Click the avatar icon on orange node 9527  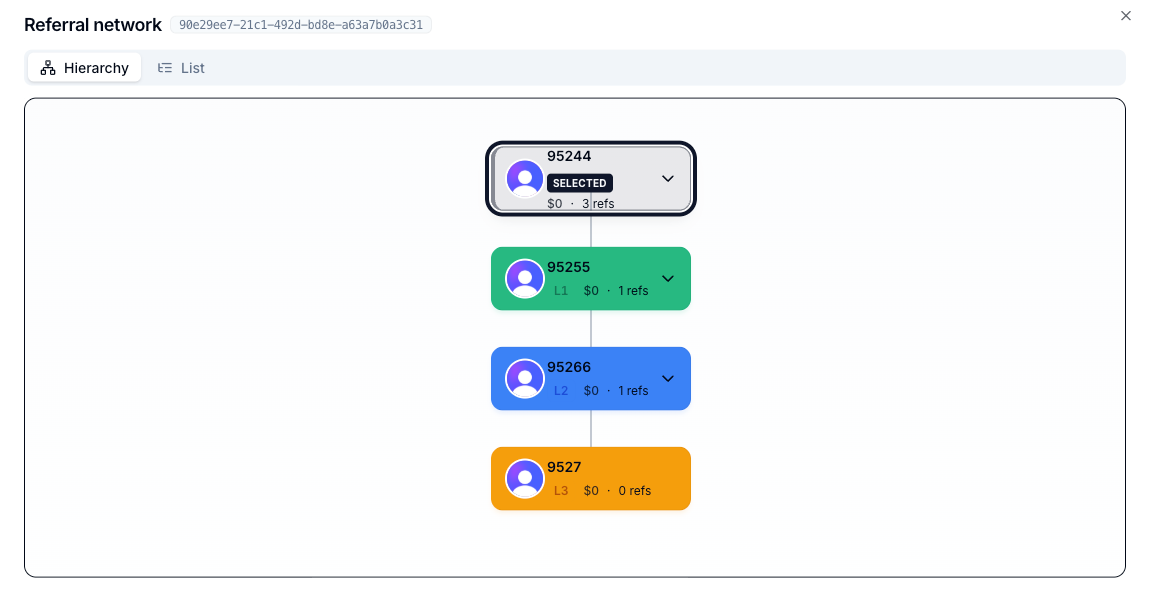click(x=524, y=478)
